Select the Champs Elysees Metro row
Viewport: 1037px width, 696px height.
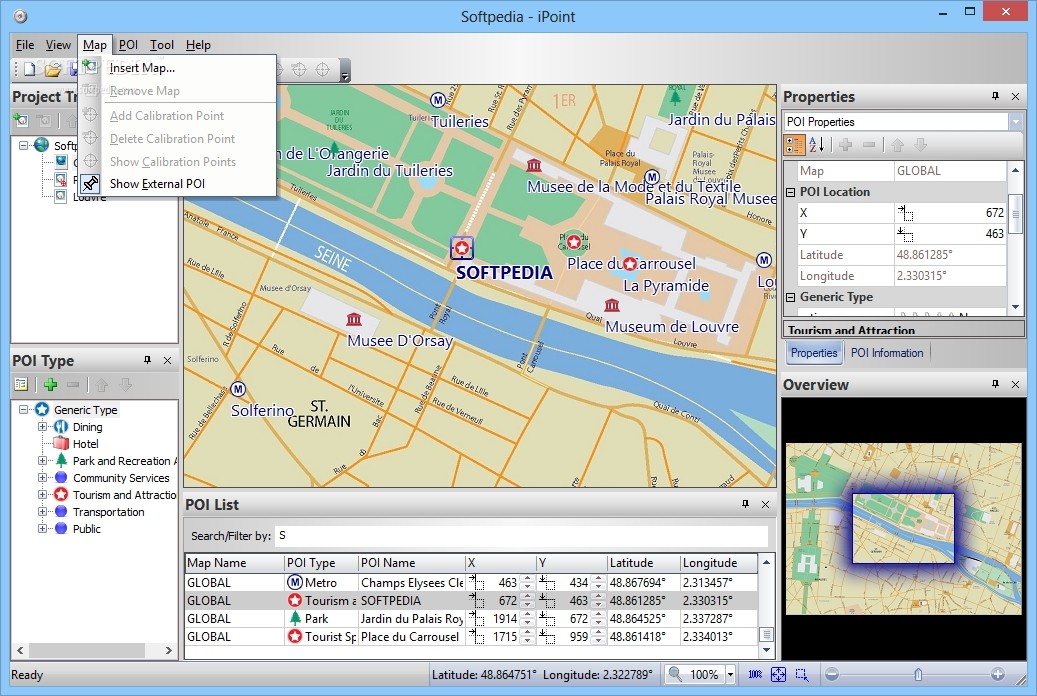(x=471, y=582)
